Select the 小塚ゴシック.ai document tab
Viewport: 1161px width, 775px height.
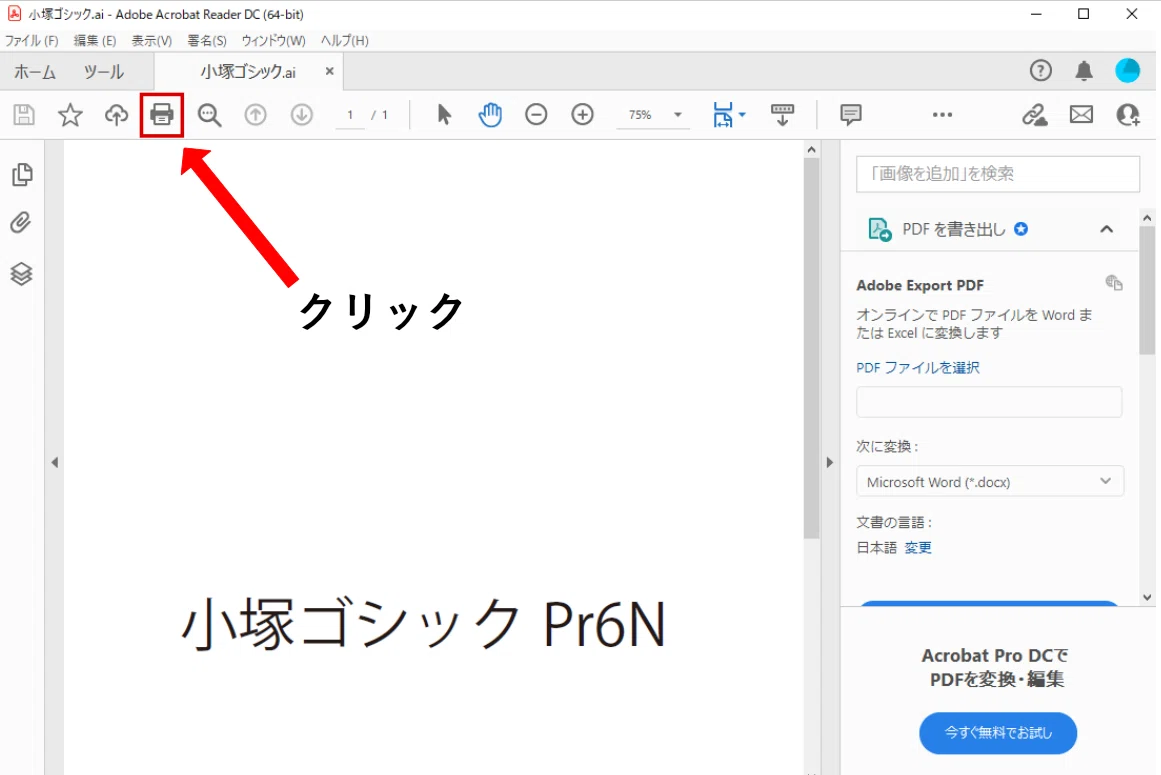(x=248, y=72)
